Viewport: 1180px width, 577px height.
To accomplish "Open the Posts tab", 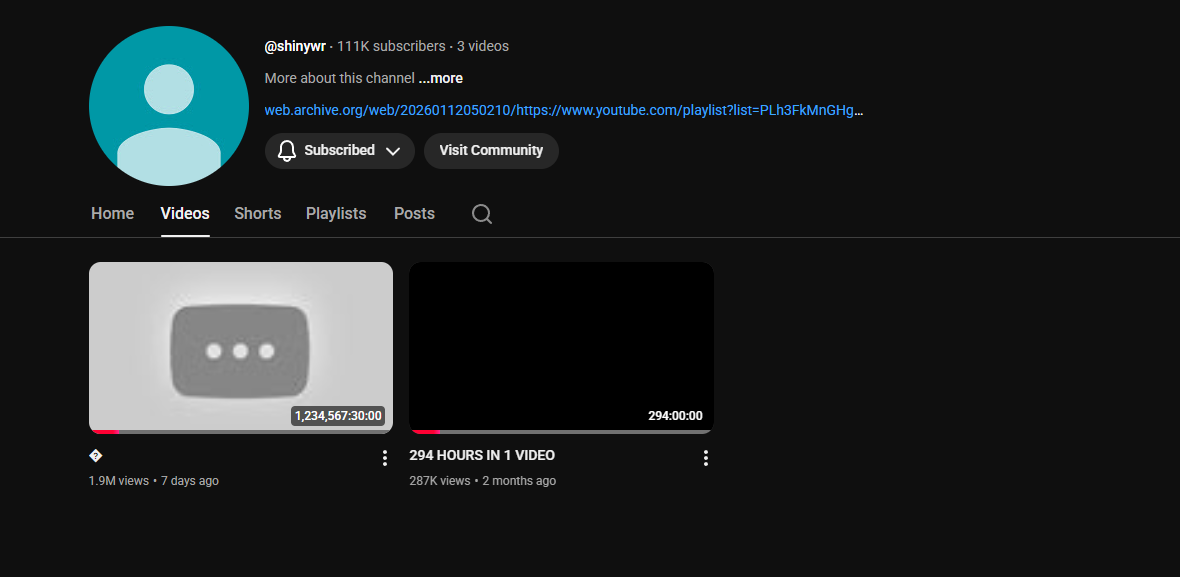I will click(x=414, y=214).
